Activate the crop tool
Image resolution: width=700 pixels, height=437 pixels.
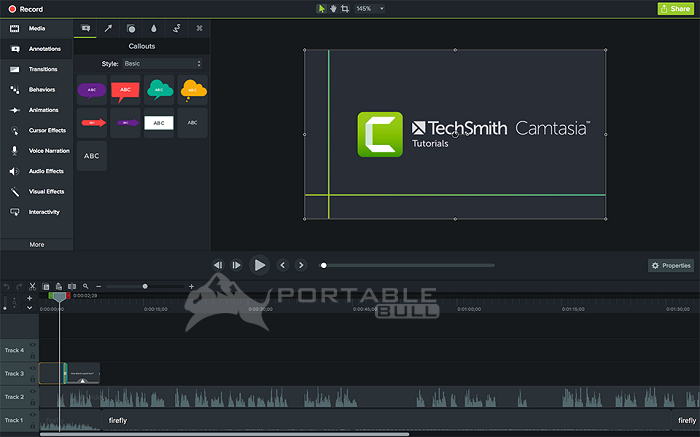pyautogui.click(x=345, y=8)
